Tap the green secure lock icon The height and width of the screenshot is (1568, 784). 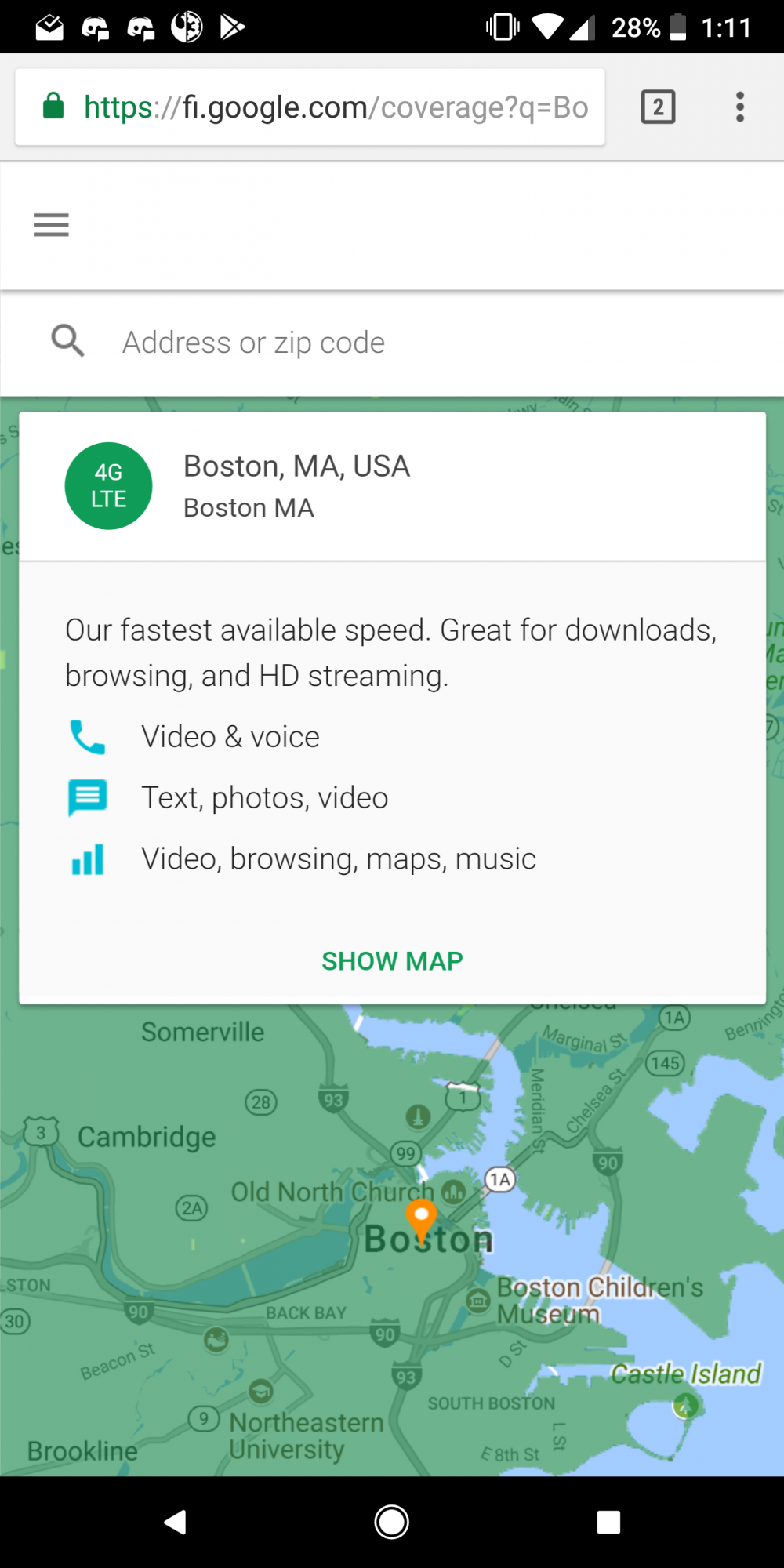[x=53, y=105]
